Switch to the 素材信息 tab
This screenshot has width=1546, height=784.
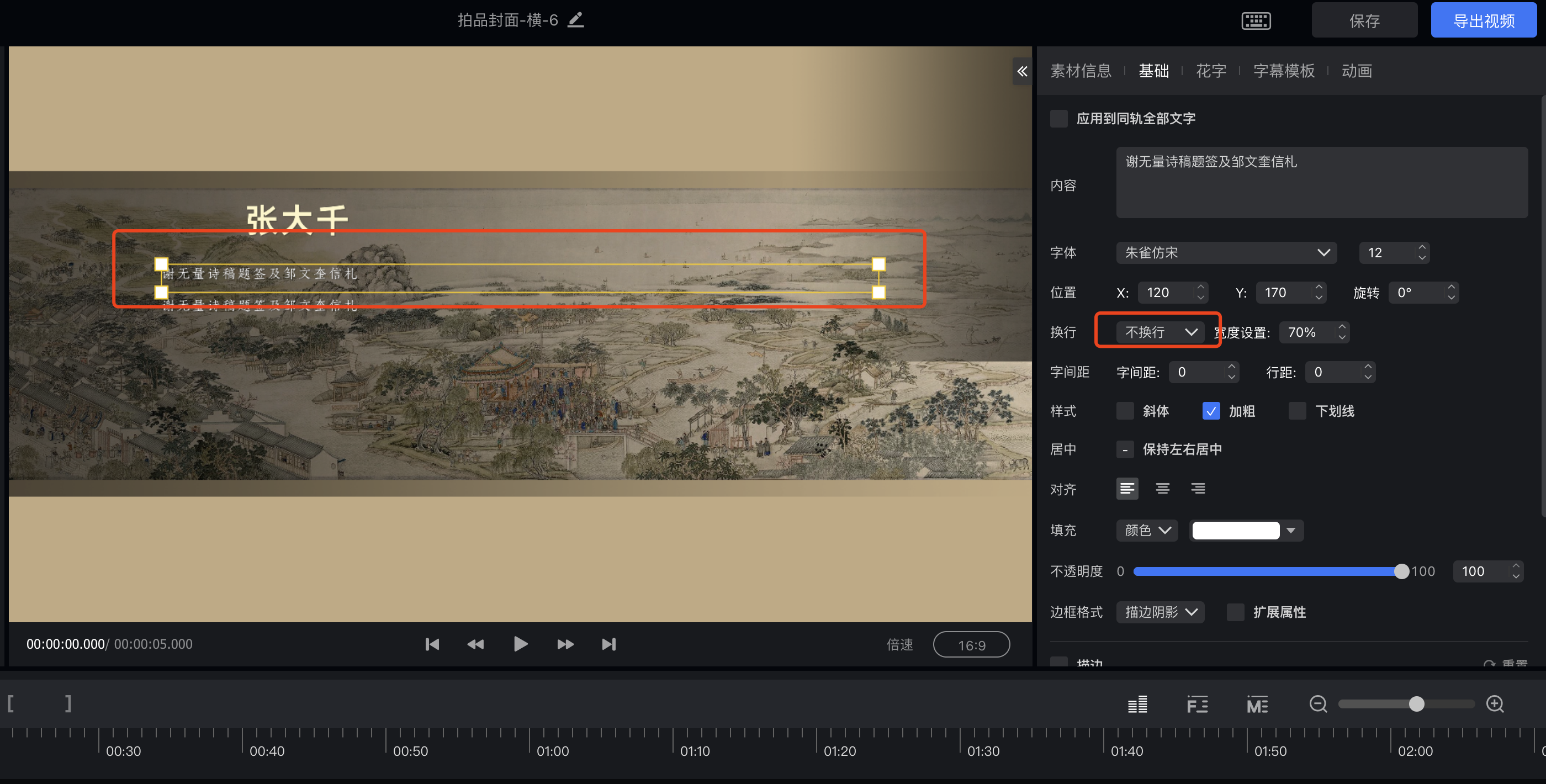[1081, 71]
